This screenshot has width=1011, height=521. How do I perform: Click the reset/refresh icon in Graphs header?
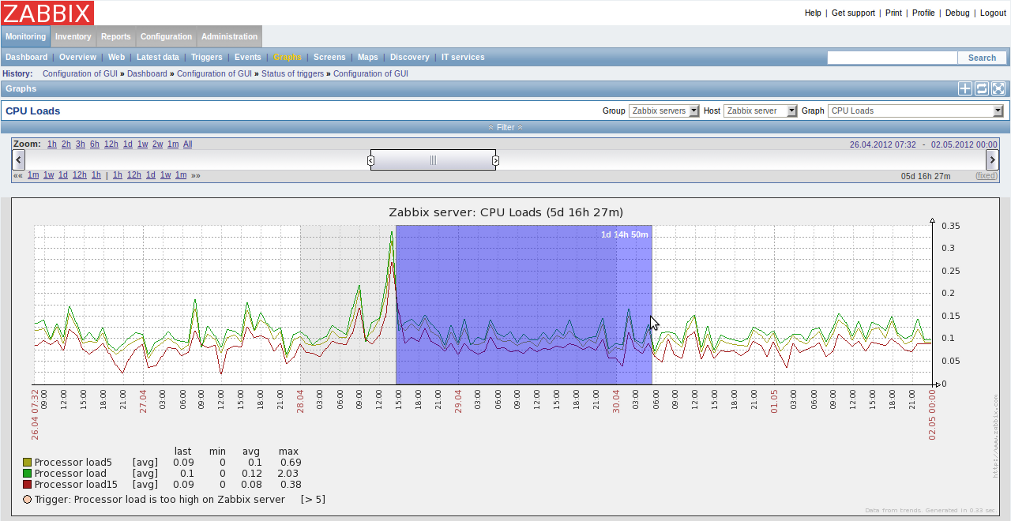pyautogui.click(x=981, y=89)
